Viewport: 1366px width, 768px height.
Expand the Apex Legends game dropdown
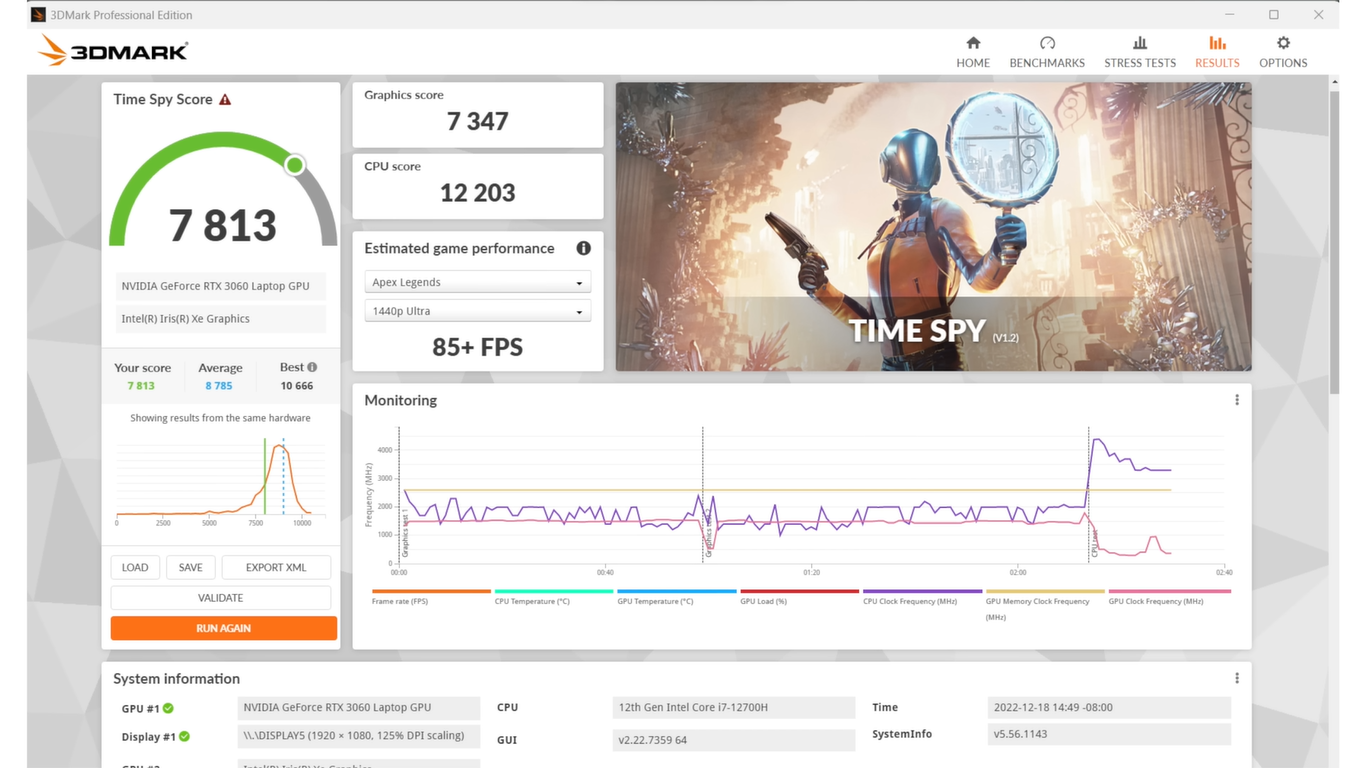pos(477,283)
